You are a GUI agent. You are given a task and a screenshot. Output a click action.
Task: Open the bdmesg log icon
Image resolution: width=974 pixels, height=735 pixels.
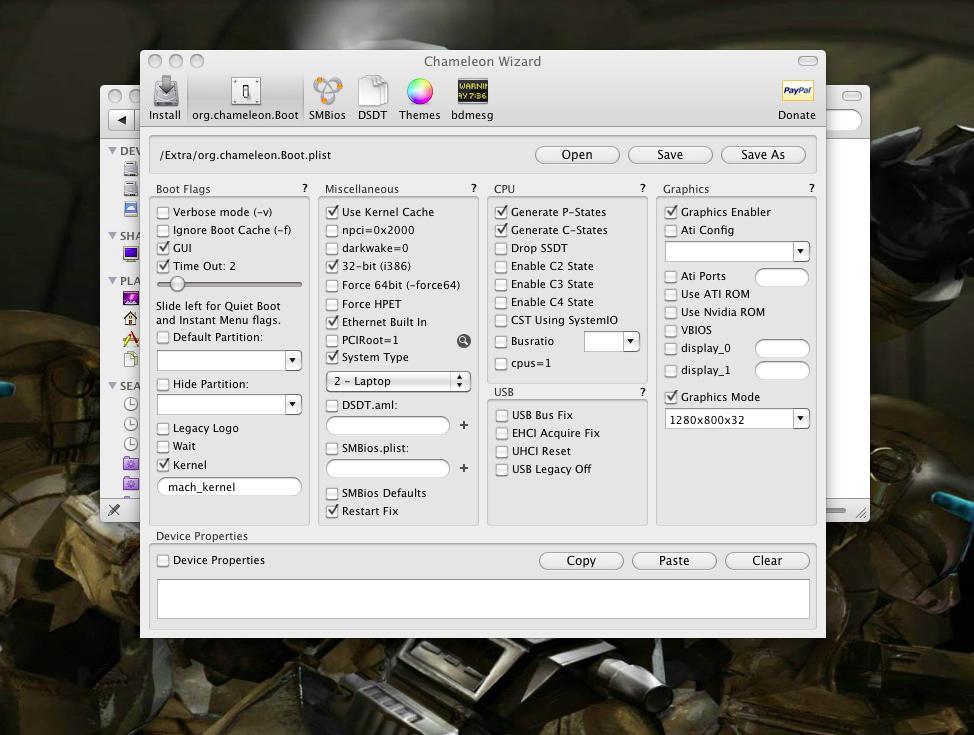[472, 93]
